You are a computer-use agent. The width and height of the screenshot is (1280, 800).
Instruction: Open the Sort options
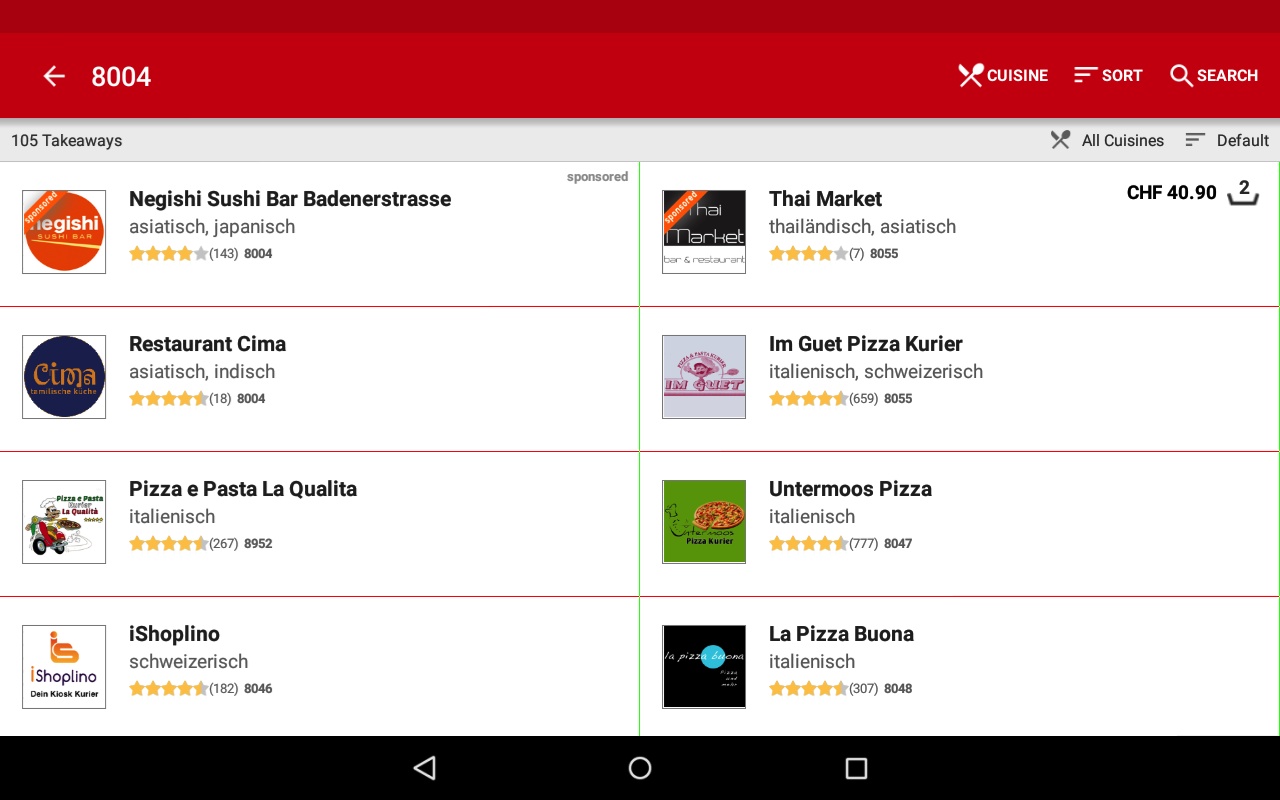coord(1108,76)
